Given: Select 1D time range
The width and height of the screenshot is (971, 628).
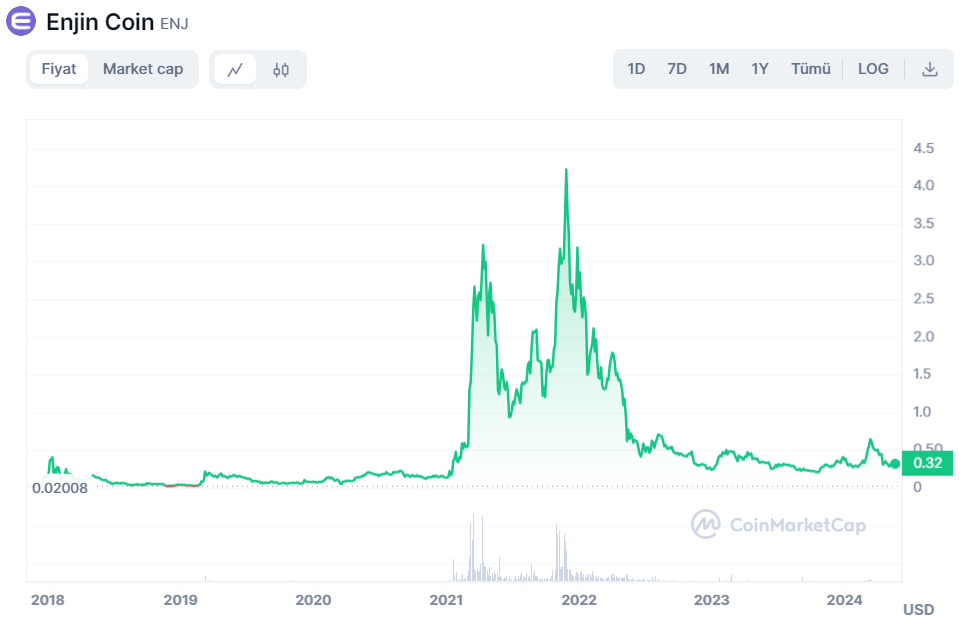Looking at the screenshot, I should [636, 69].
